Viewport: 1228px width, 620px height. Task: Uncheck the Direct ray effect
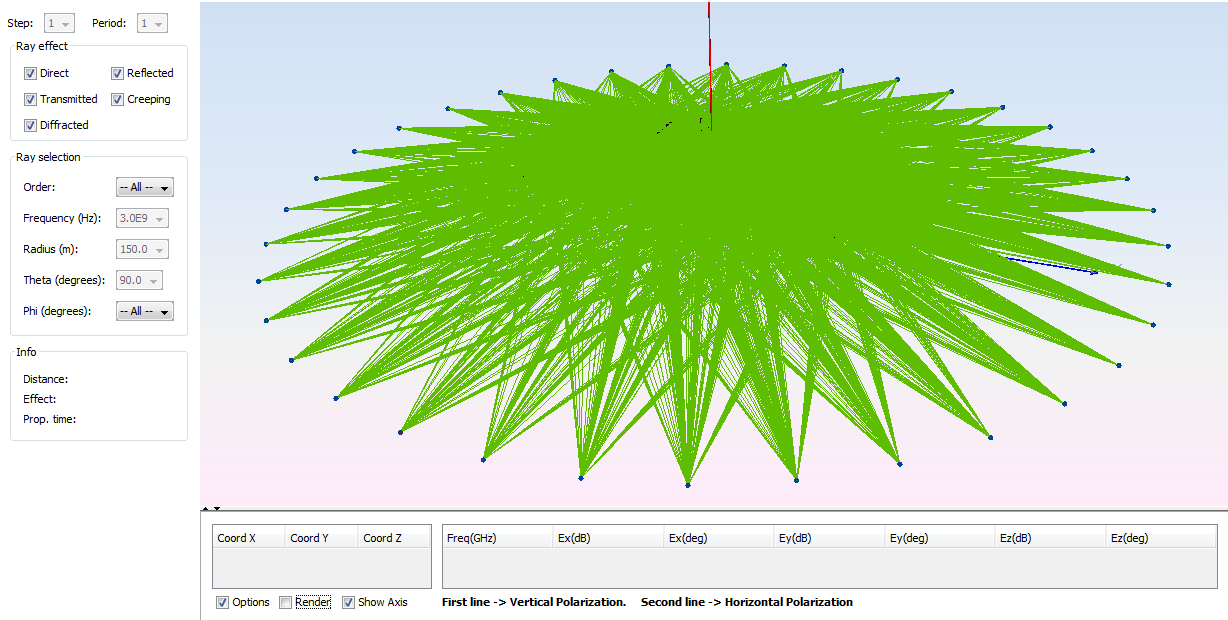(30, 73)
